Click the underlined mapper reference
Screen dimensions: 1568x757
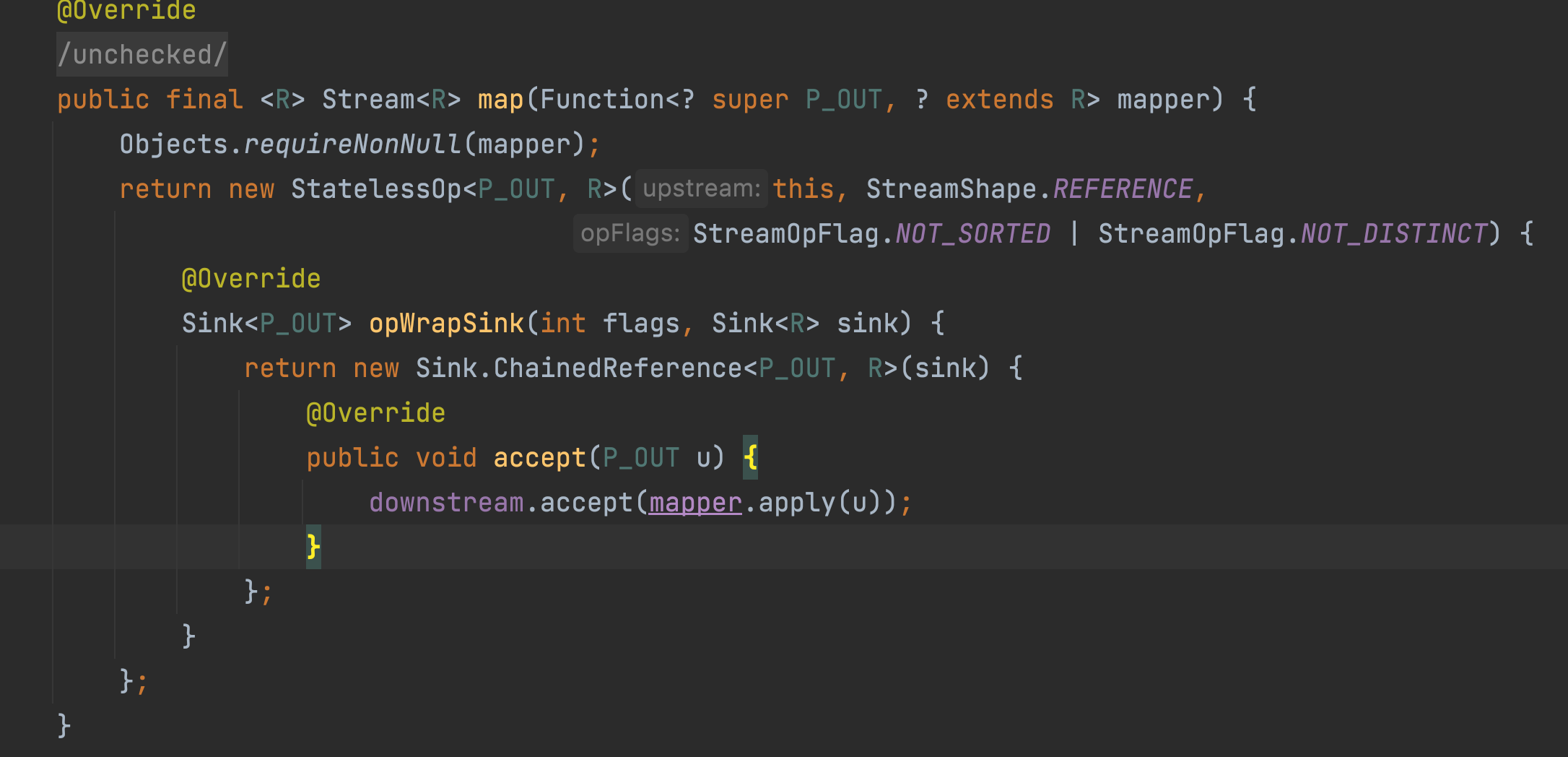pyautogui.click(x=695, y=502)
